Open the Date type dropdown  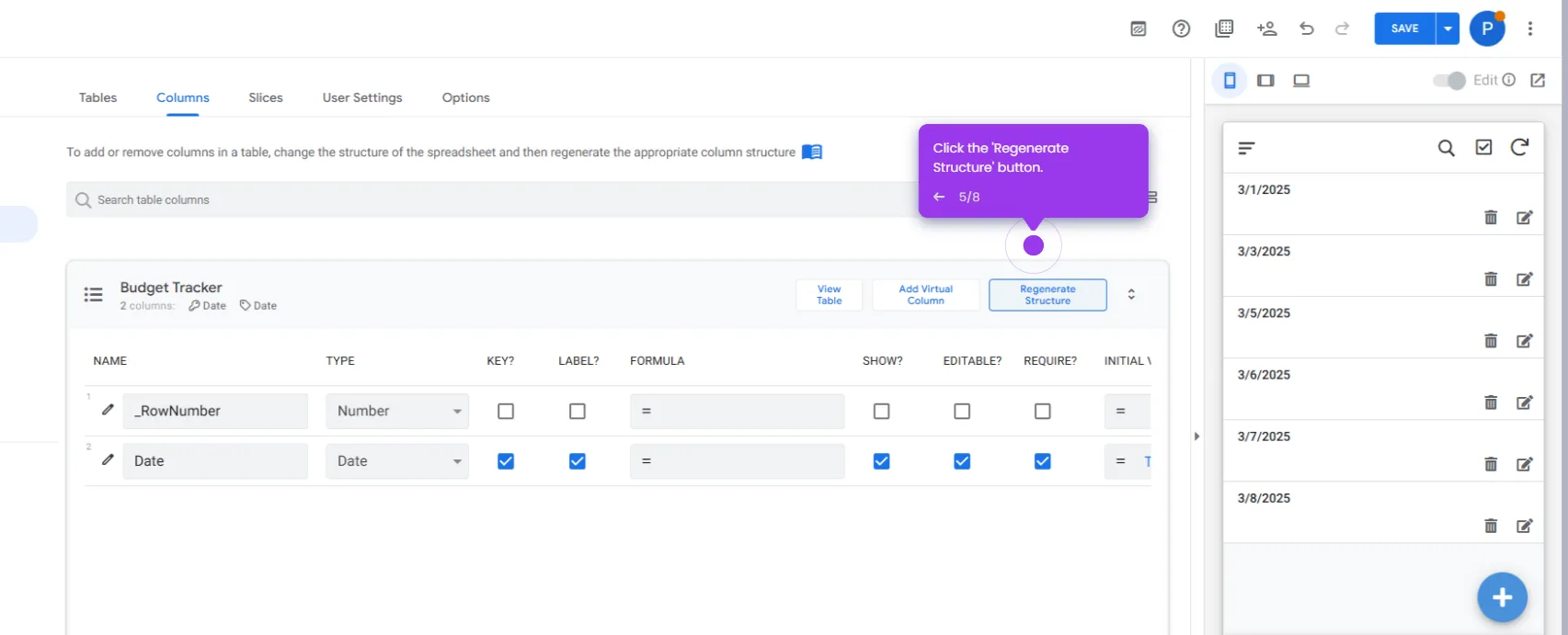[x=397, y=461]
